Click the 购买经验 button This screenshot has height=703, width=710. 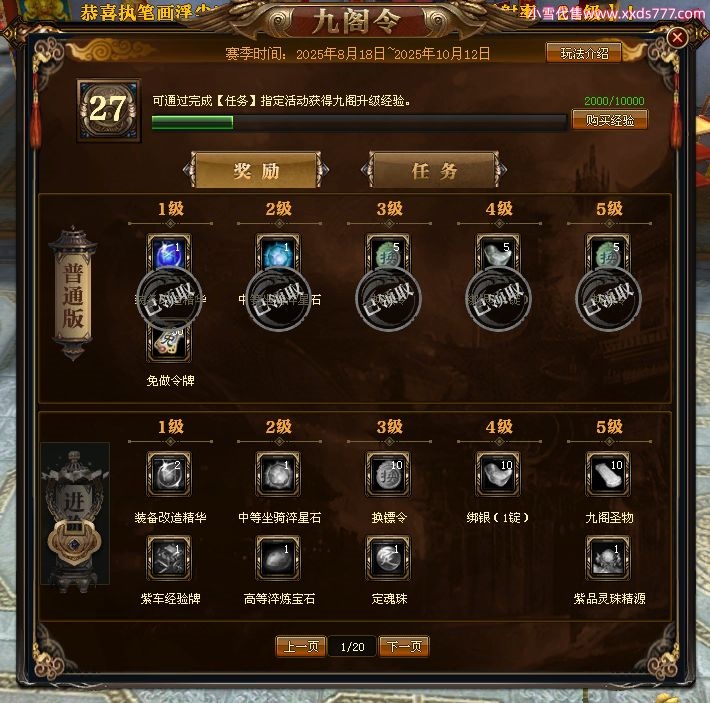pyautogui.click(x=609, y=120)
